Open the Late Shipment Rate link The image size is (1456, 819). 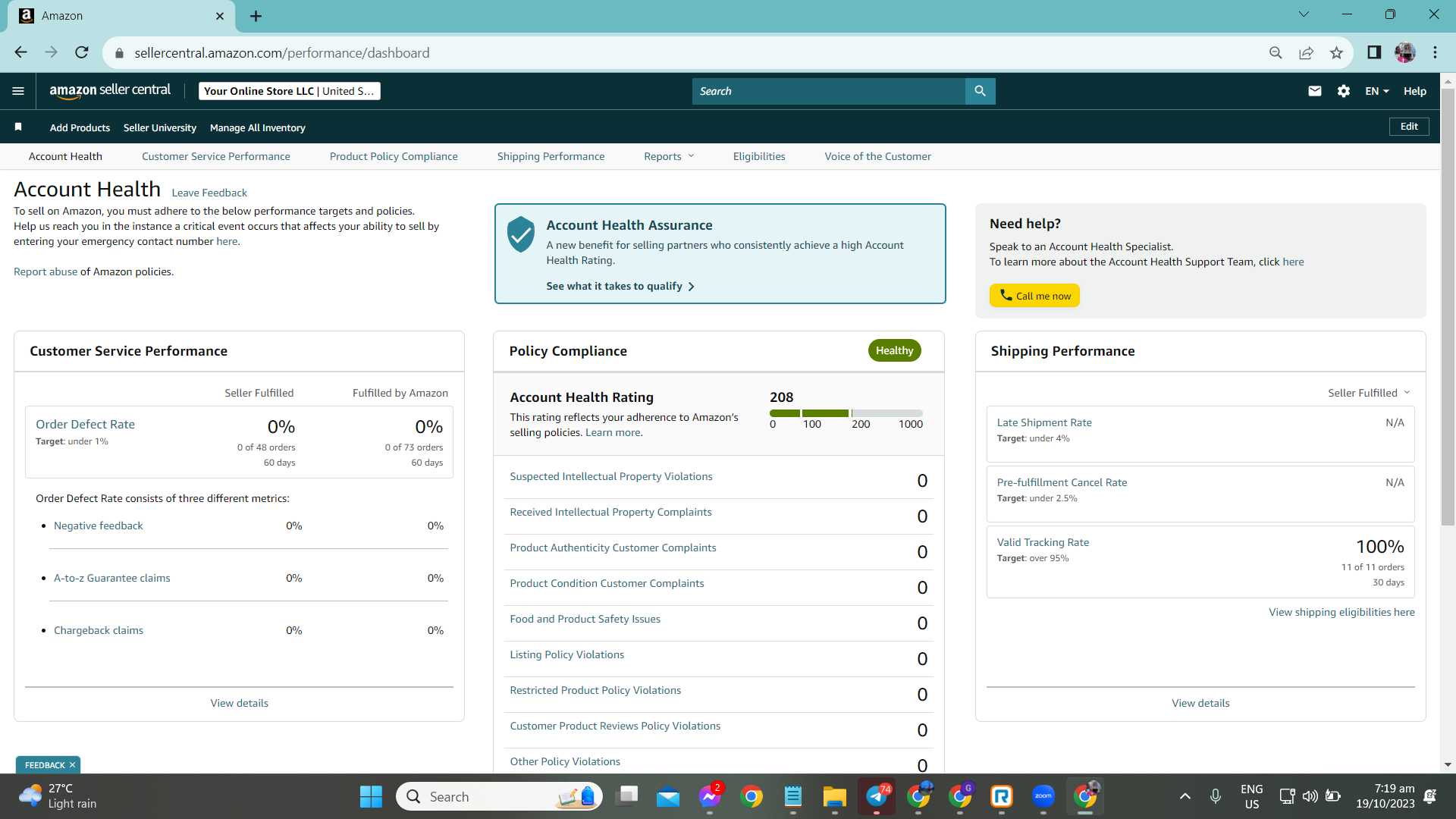point(1044,422)
